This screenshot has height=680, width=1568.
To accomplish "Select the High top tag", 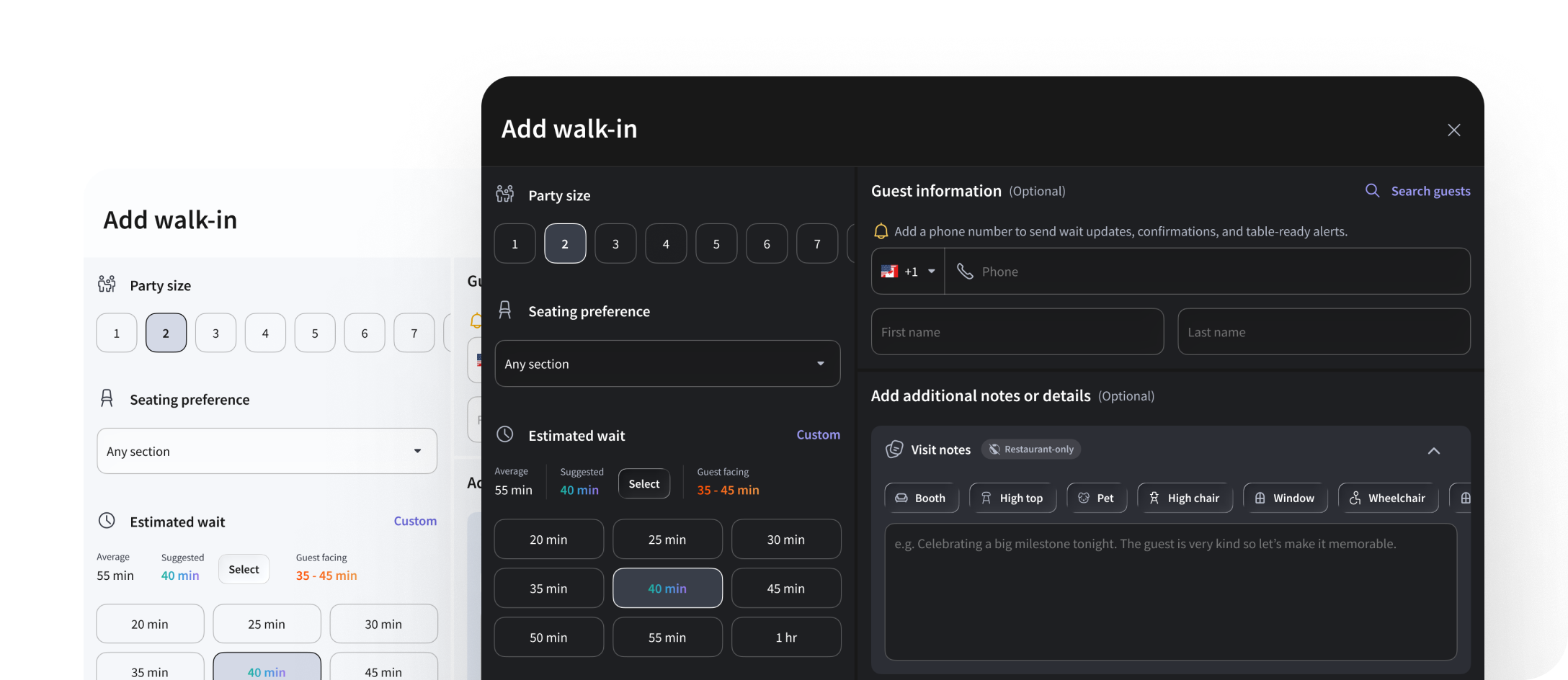I will pyautogui.click(x=1012, y=498).
